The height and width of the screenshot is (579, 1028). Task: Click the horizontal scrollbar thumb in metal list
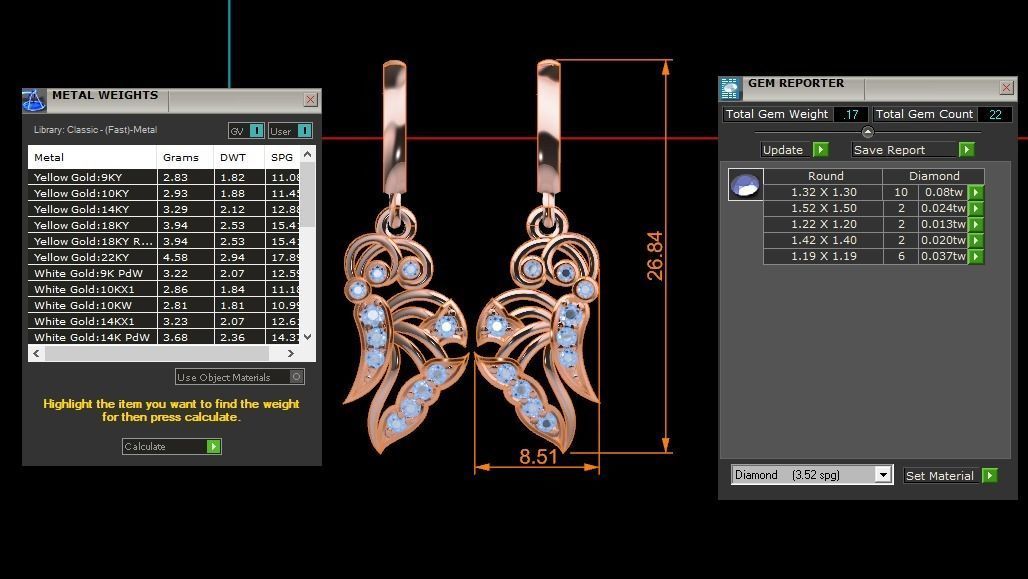point(157,353)
